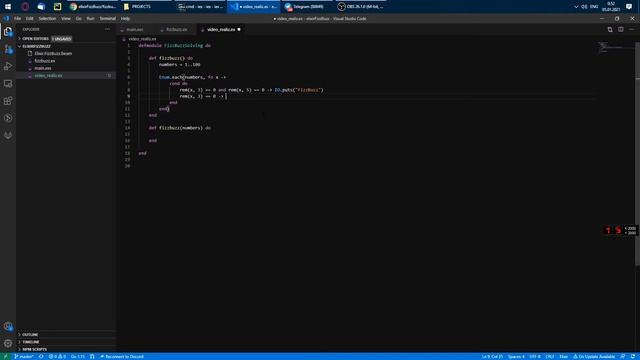This screenshot has width=640, height=360.
Task: Open the Terminal menu
Action: coord(108,18)
